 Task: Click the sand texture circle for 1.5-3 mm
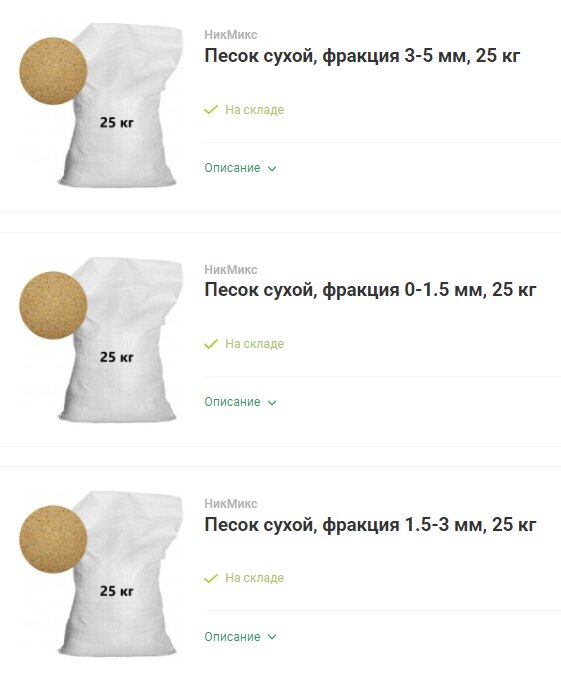point(53,539)
